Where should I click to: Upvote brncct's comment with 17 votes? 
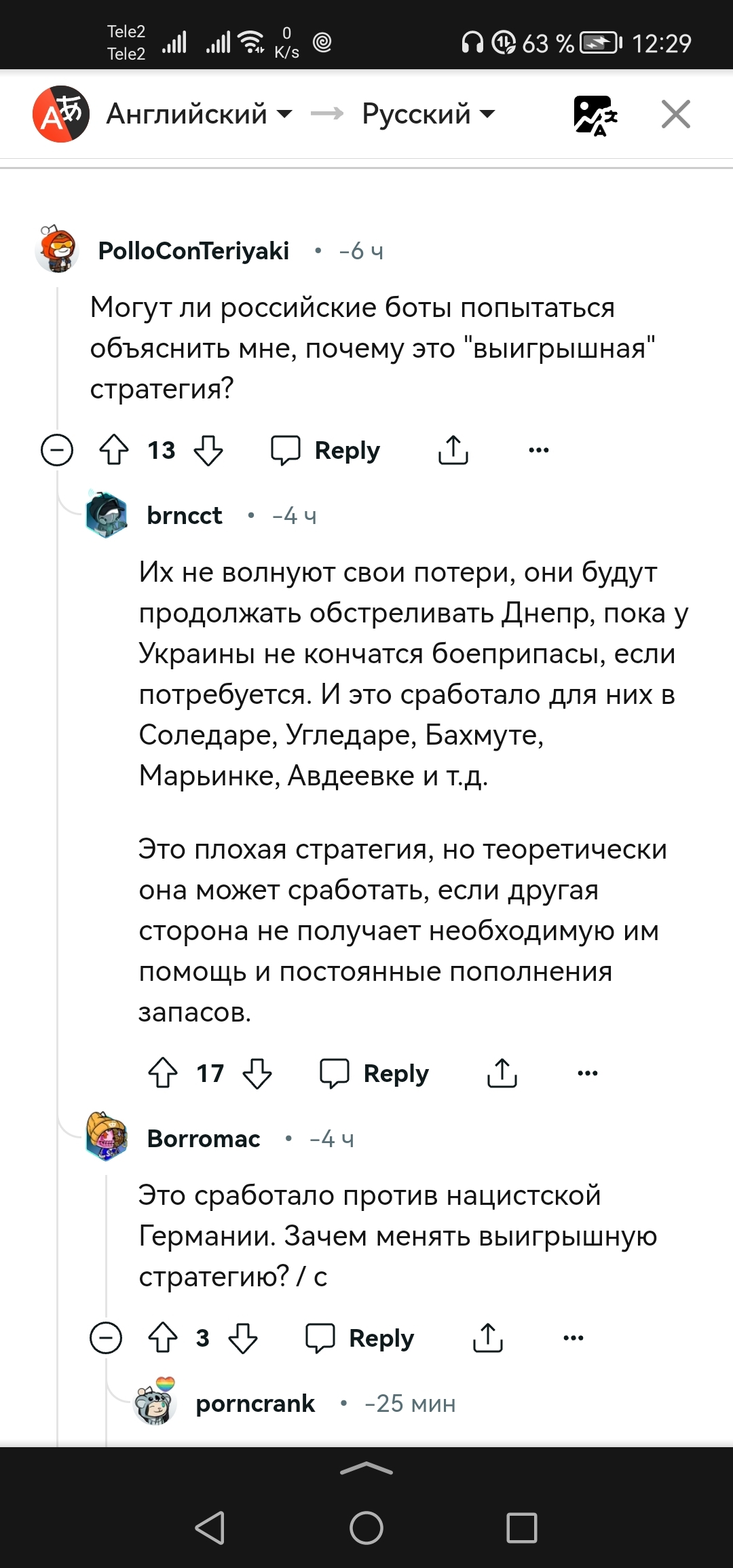[x=163, y=1073]
